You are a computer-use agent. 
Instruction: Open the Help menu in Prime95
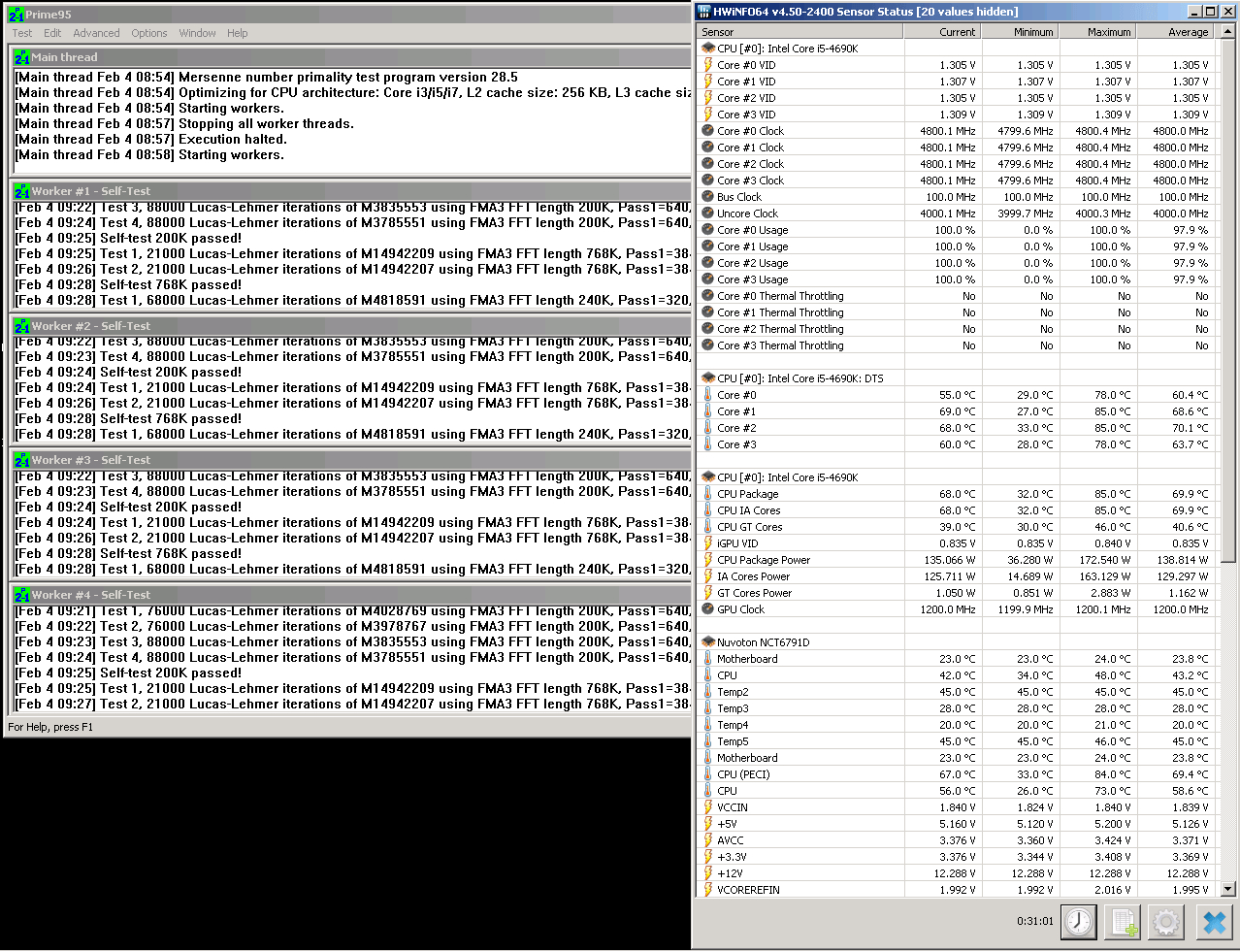tap(238, 33)
